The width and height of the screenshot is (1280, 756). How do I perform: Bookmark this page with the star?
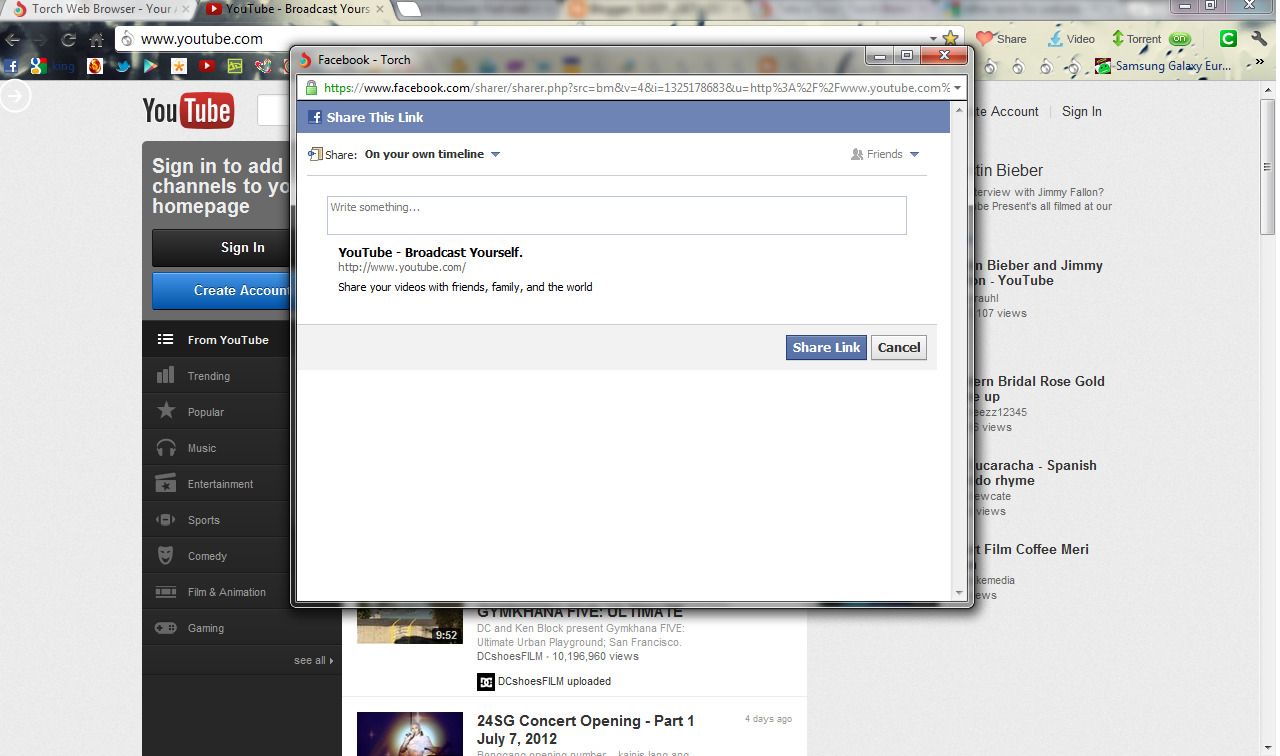[950, 38]
